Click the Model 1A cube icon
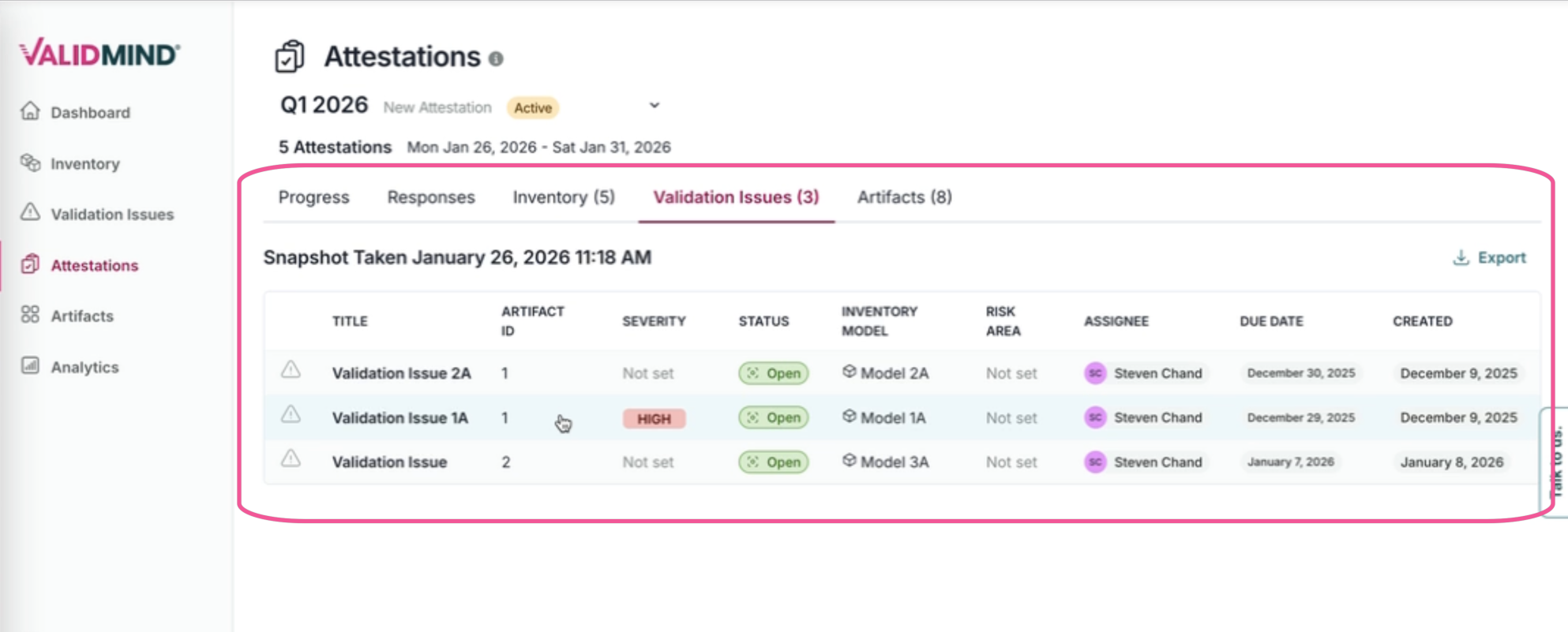This screenshot has height=632, width=1568. tap(849, 416)
